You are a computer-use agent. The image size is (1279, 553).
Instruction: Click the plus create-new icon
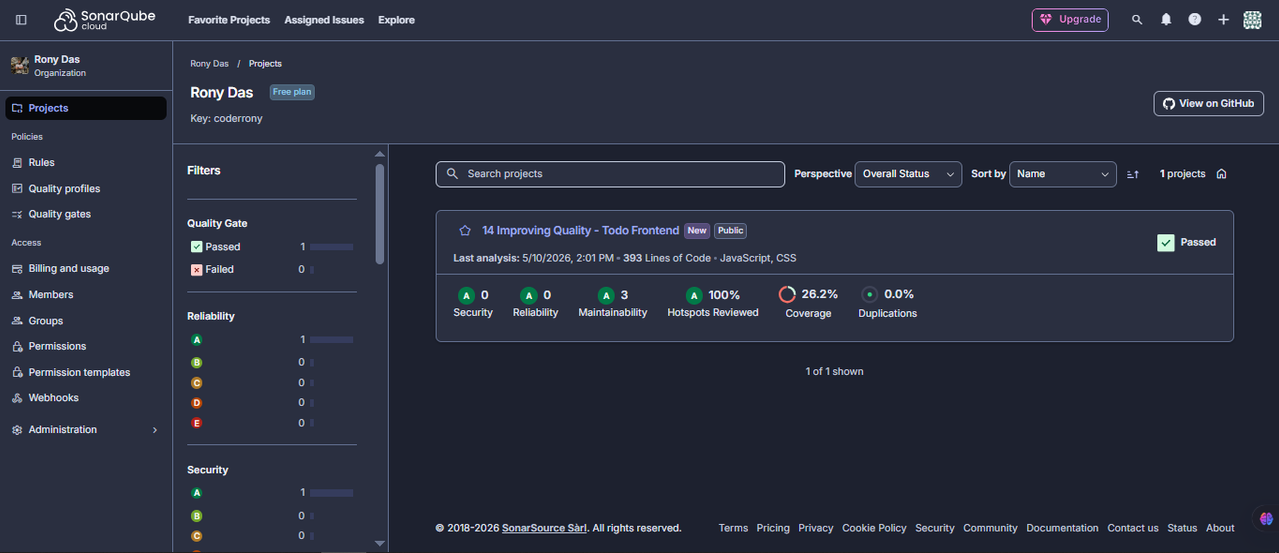(1223, 20)
